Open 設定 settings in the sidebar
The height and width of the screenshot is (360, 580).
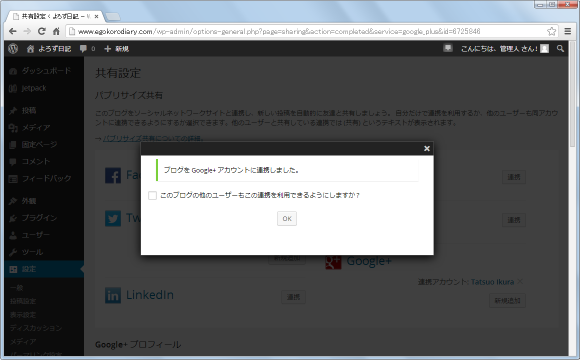[44, 269]
